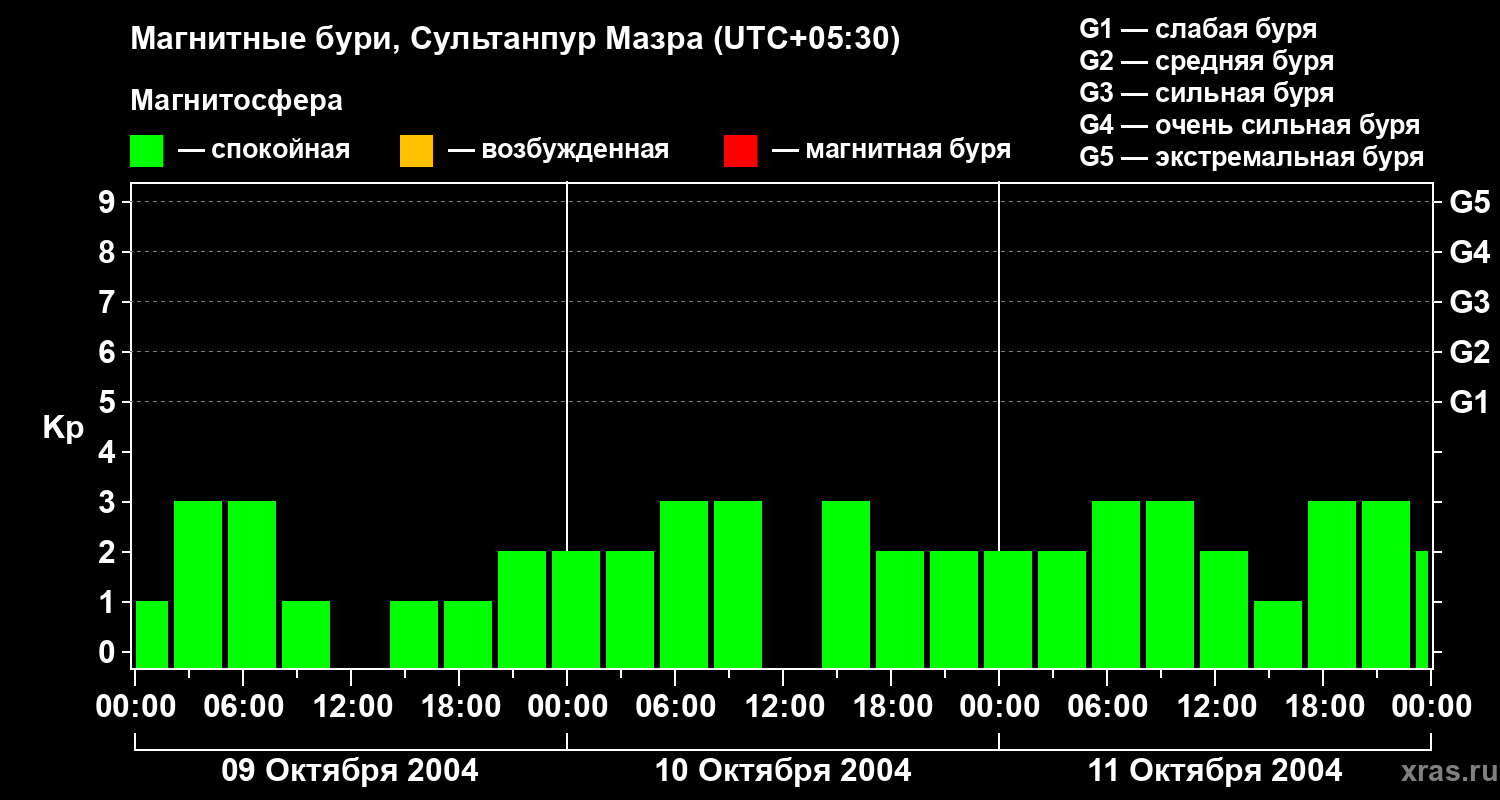
Task: Click the 00:00 label between 10 and 11 Октября
Action: click(x=999, y=707)
